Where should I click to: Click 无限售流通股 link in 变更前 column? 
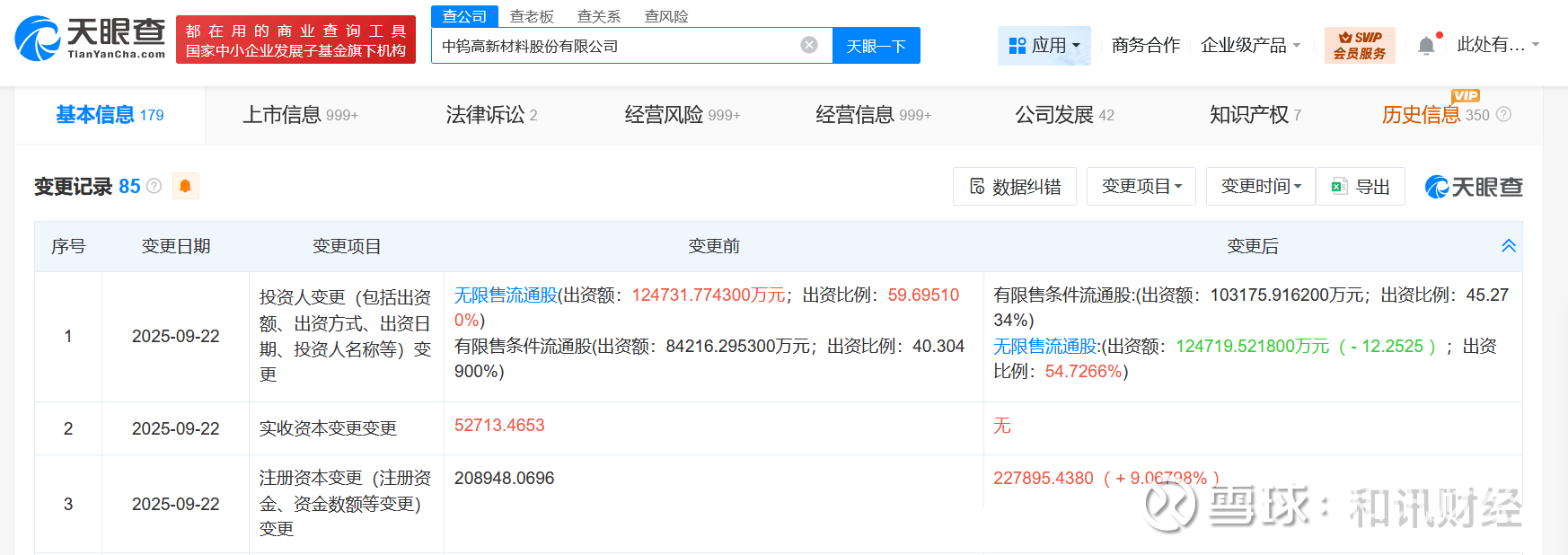(x=506, y=295)
